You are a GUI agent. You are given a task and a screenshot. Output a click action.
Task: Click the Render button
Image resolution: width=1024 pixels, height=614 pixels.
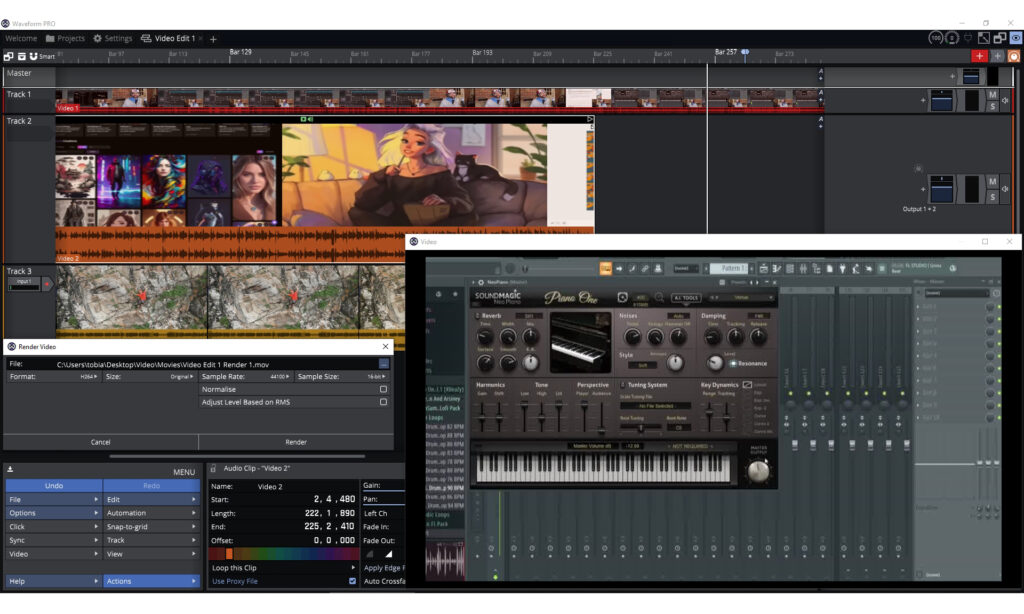[296, 442]
